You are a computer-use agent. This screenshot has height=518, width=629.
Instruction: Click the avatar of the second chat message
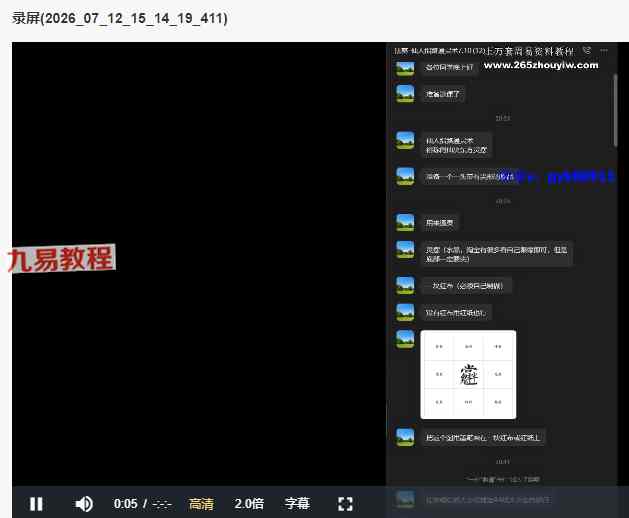pos(405,93)
